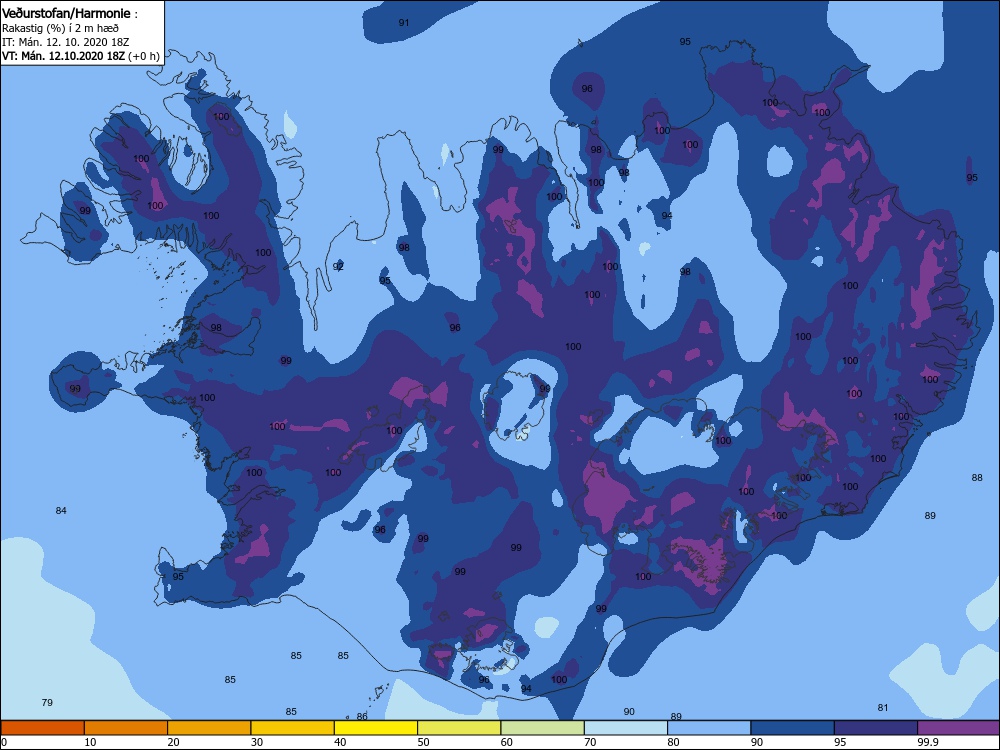Click the legend tick label 20
Viewport: 1000px width, 750px height.
[173, 742]
